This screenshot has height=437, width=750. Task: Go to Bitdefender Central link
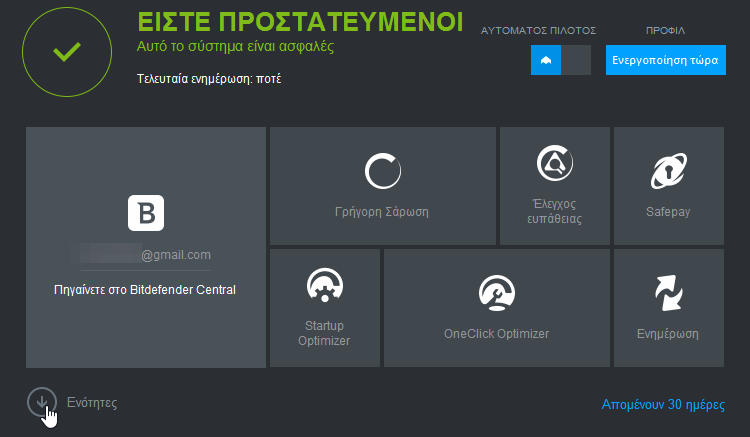145,290
